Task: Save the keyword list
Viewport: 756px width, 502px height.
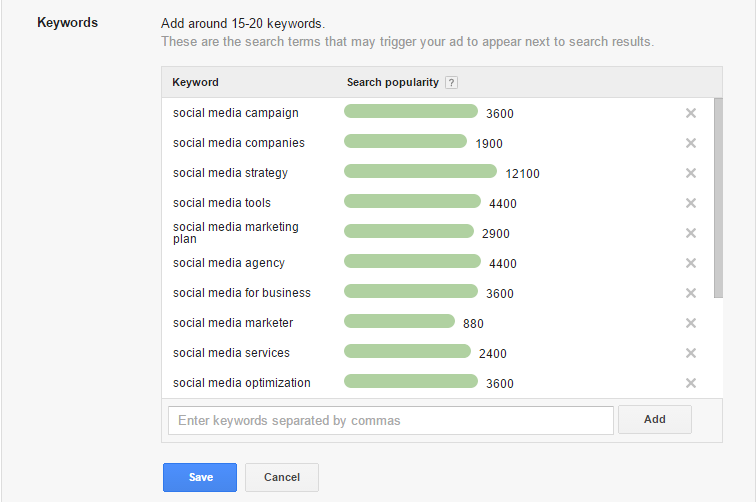Action: click(x=200, y=477)
